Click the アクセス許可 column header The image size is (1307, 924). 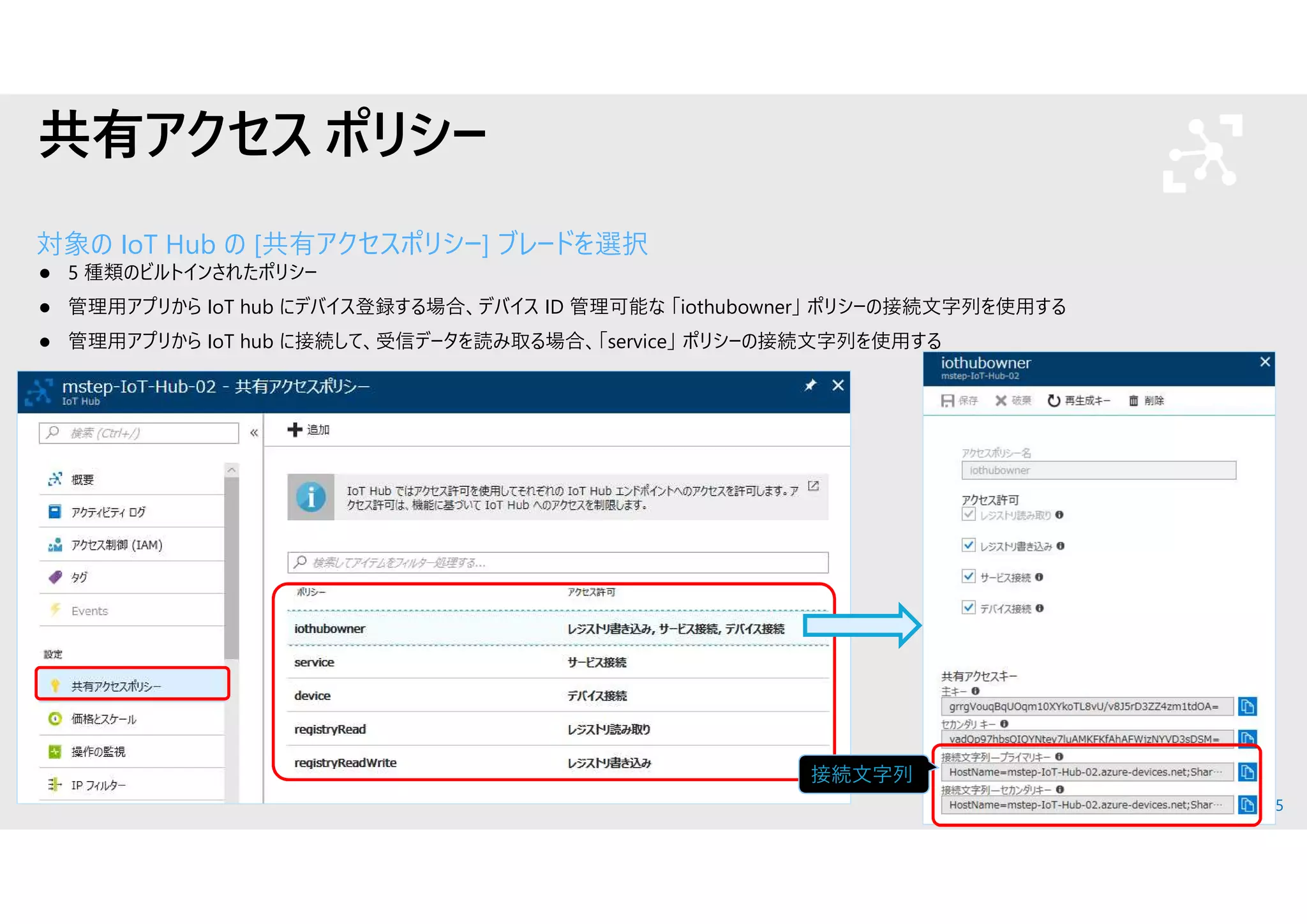592,592
